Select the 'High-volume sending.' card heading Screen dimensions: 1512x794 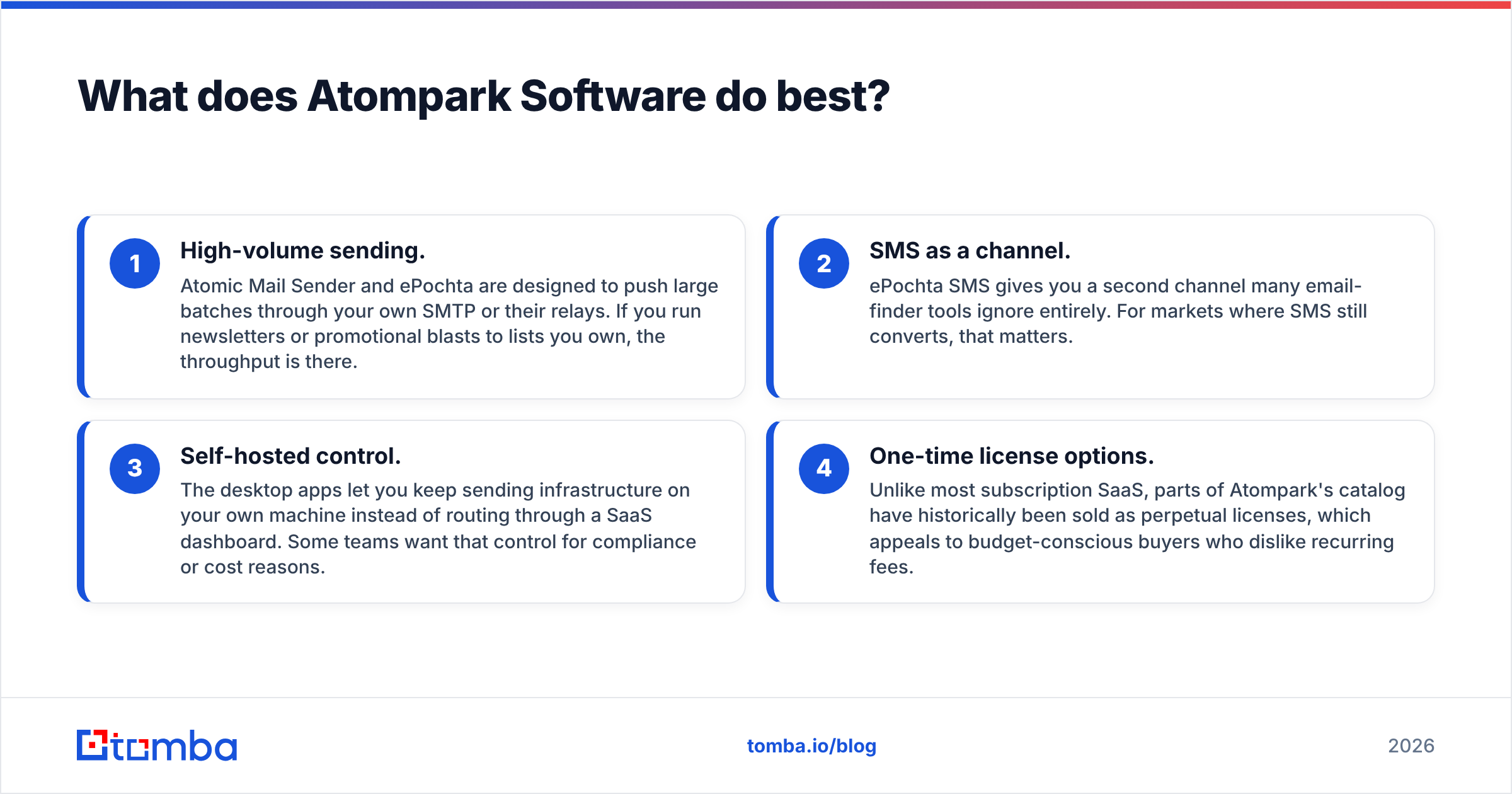(303, 251)
